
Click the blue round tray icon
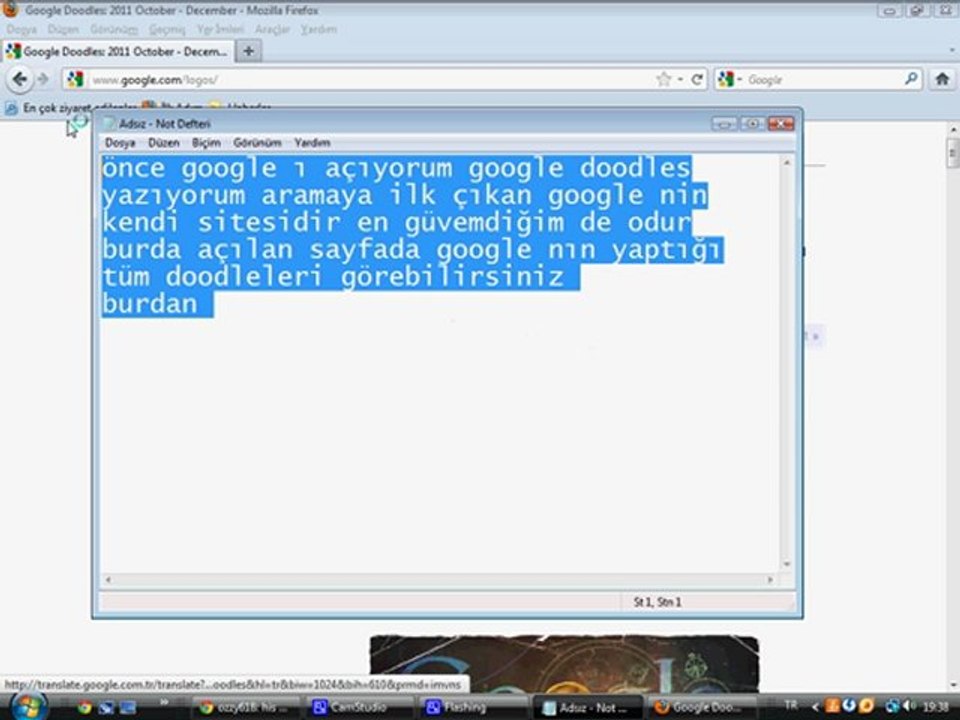pos(849,706)
